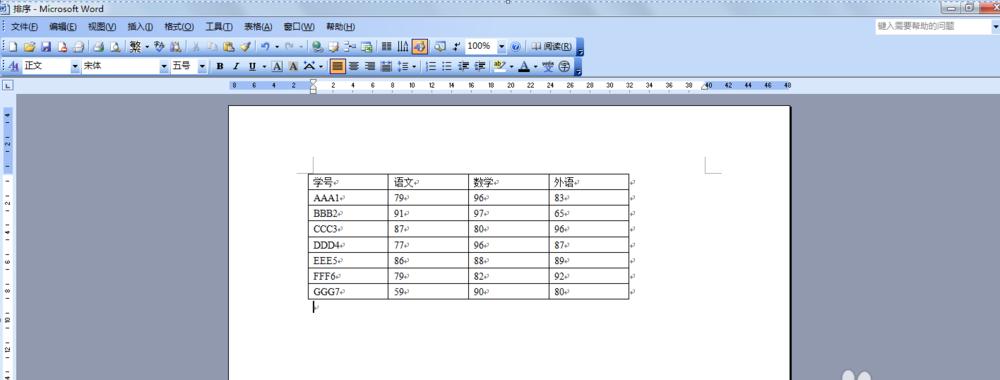Toggle Bold formatting
This screenshot has height=380, width=1000.
pos(220,66)
